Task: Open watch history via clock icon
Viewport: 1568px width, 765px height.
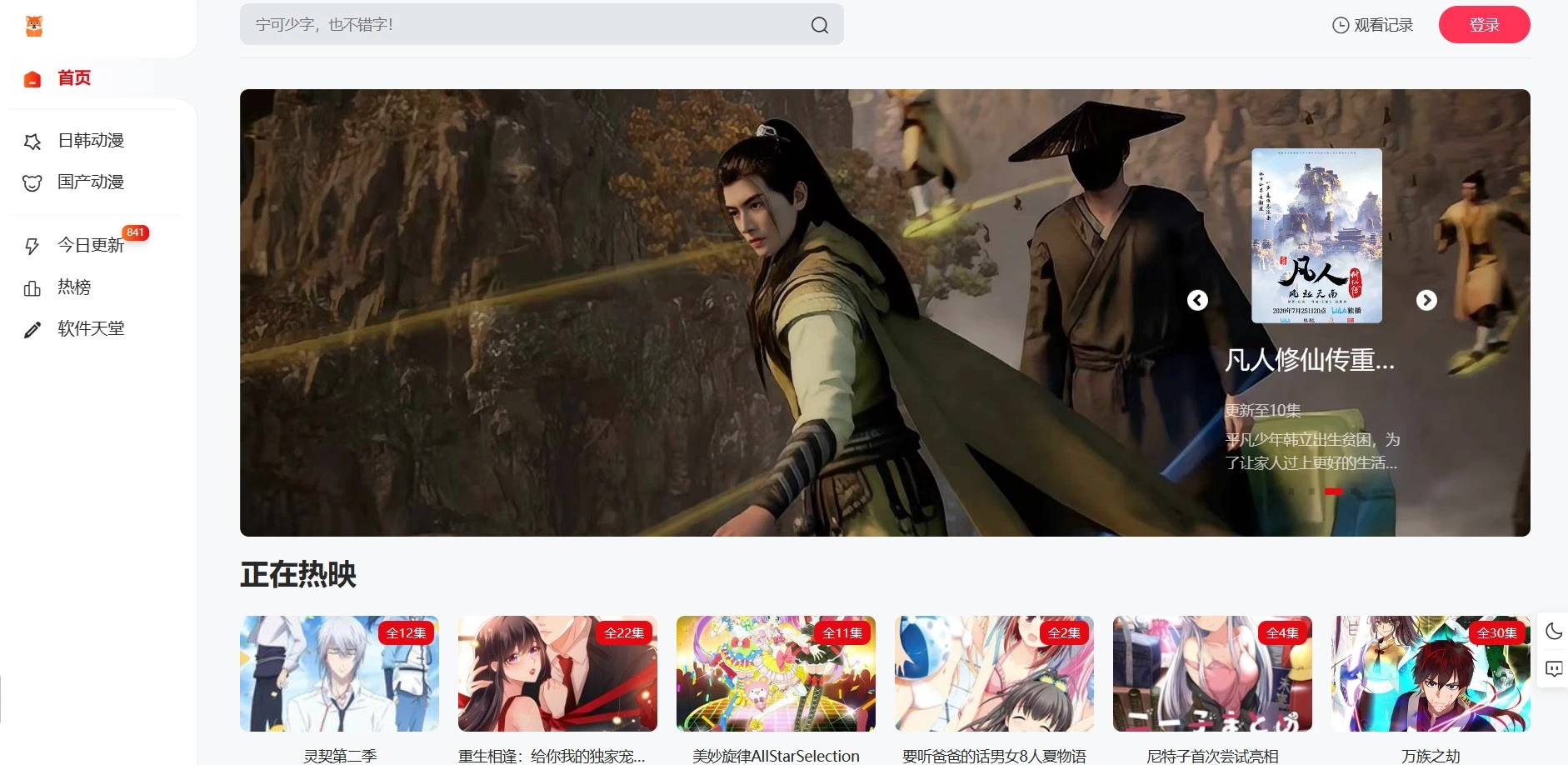Action: (1341, 25)
